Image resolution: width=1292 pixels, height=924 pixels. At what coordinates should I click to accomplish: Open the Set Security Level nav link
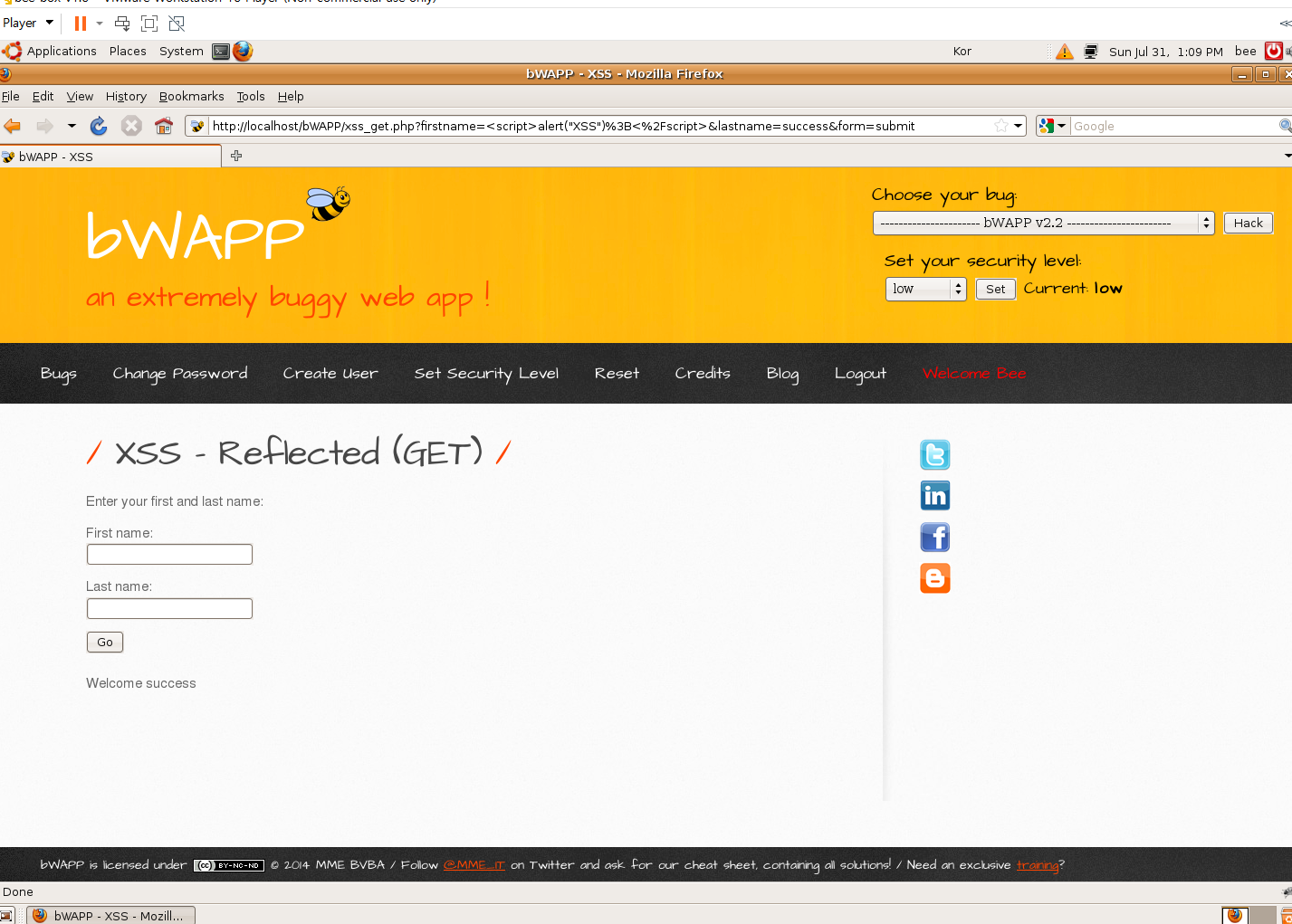[x=486, y=374]
